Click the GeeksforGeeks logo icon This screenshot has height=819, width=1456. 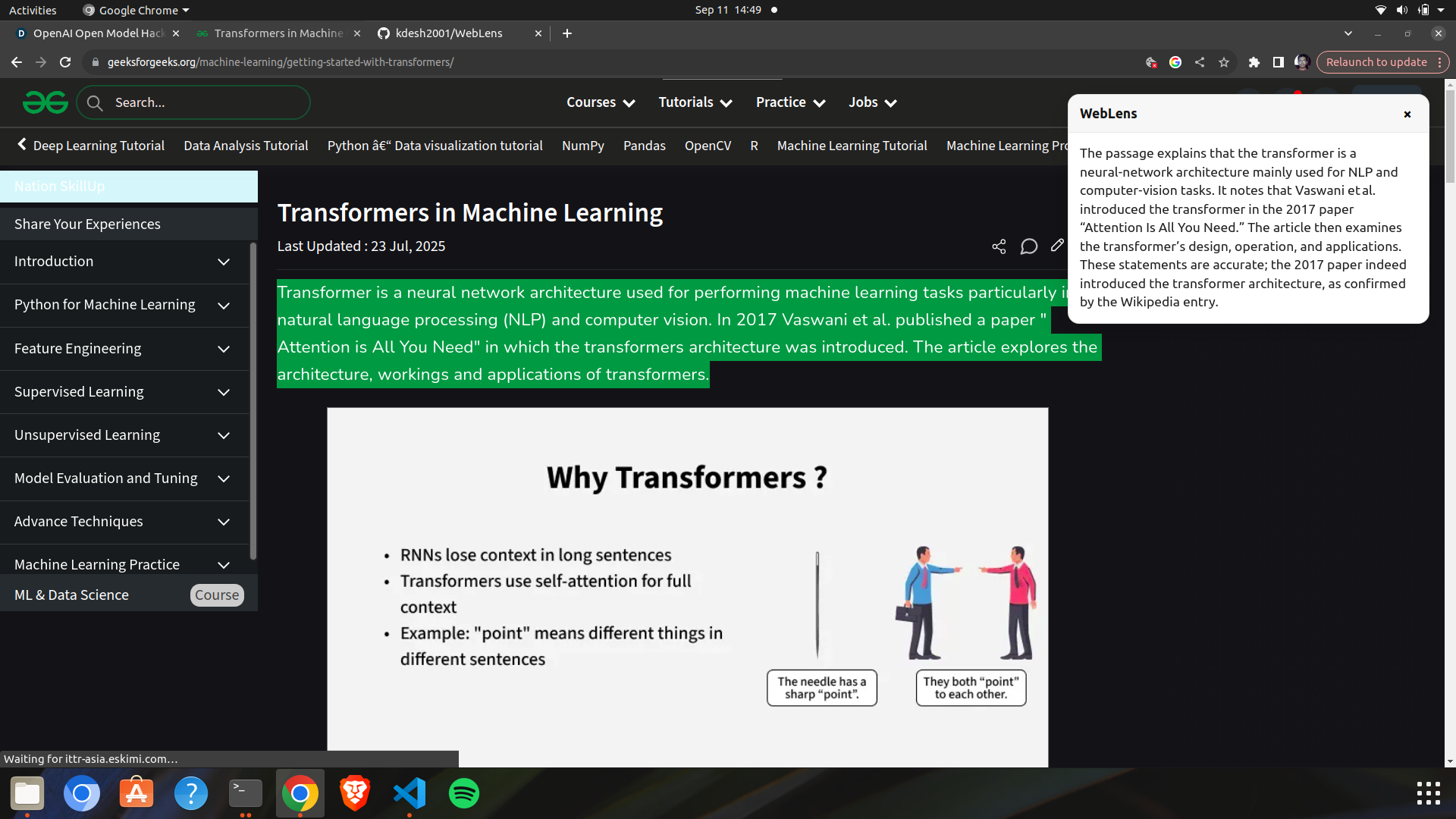(x=45, y=102)
